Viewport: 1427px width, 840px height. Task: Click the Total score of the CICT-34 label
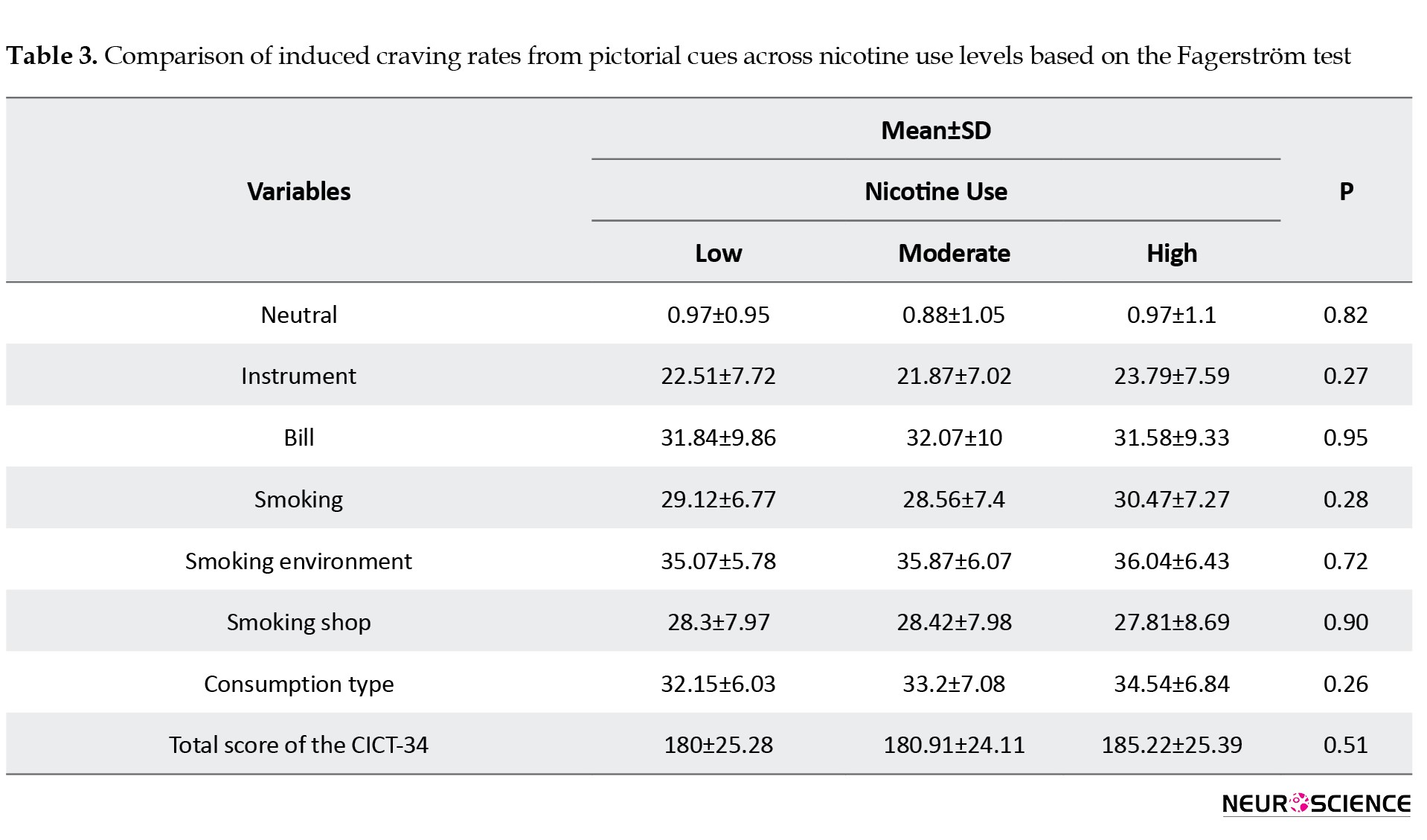click(299, 745)
